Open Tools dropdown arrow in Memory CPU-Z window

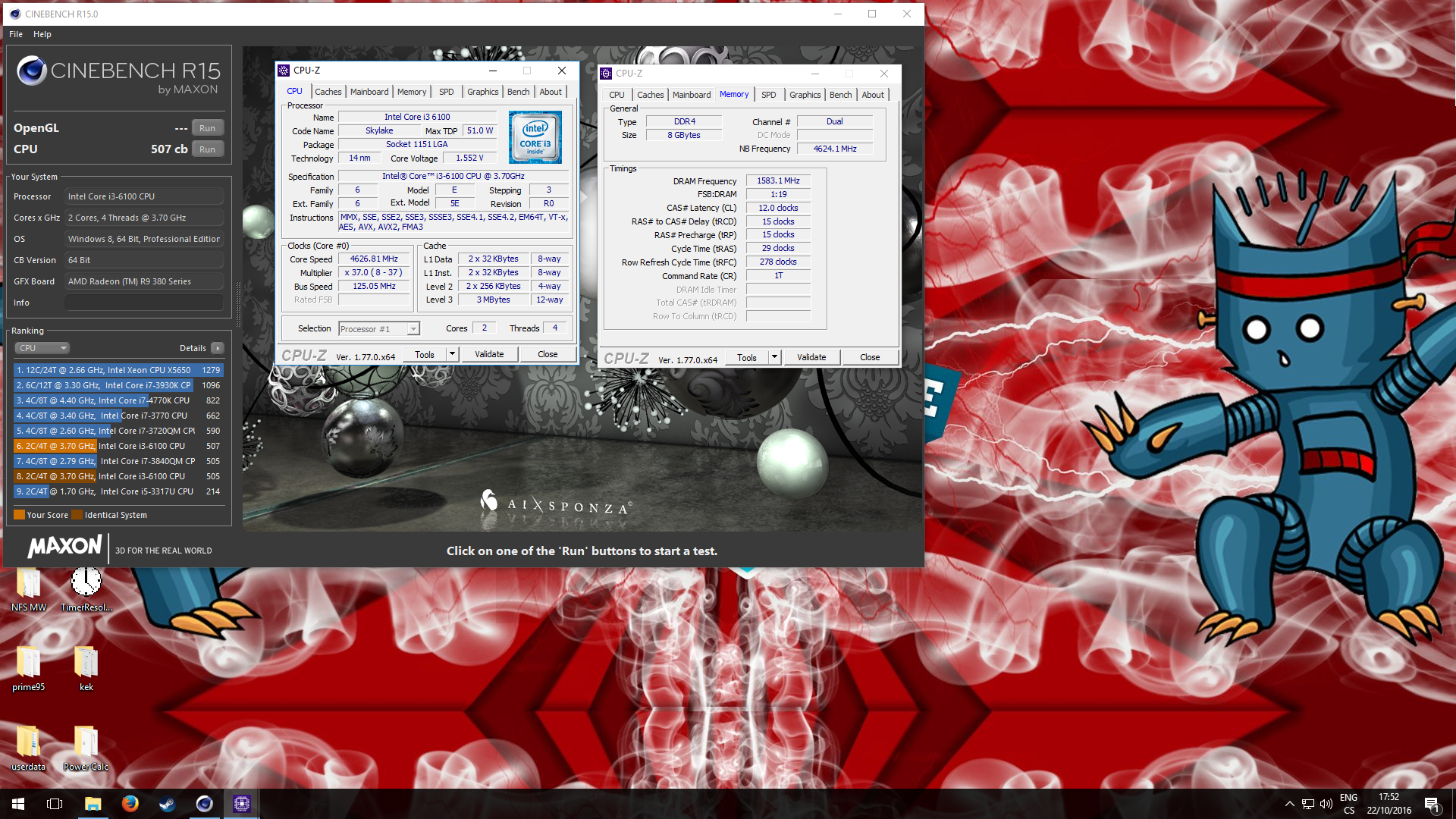pos(774,357)
